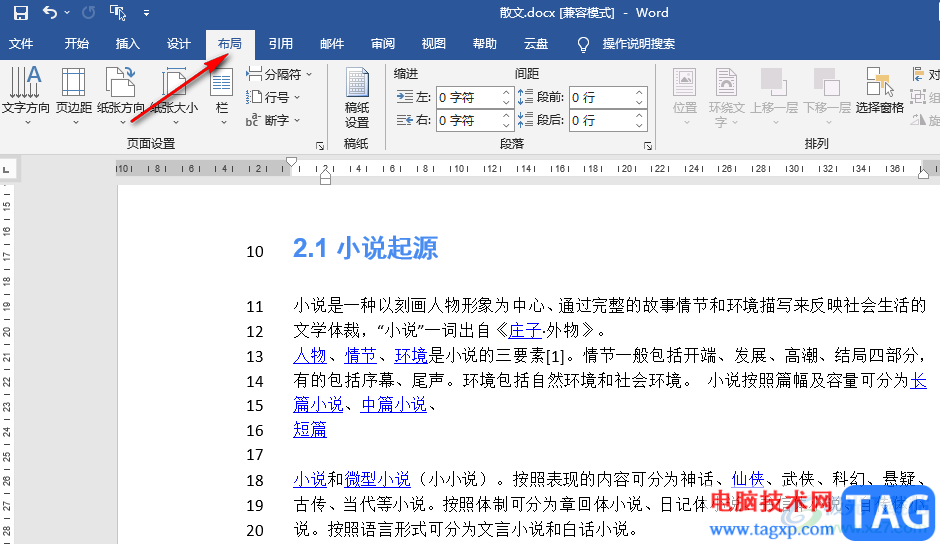Click the Save icon in quick access toolbar
The width and height of the screenshot is (940, 544).
pos(21,13)
